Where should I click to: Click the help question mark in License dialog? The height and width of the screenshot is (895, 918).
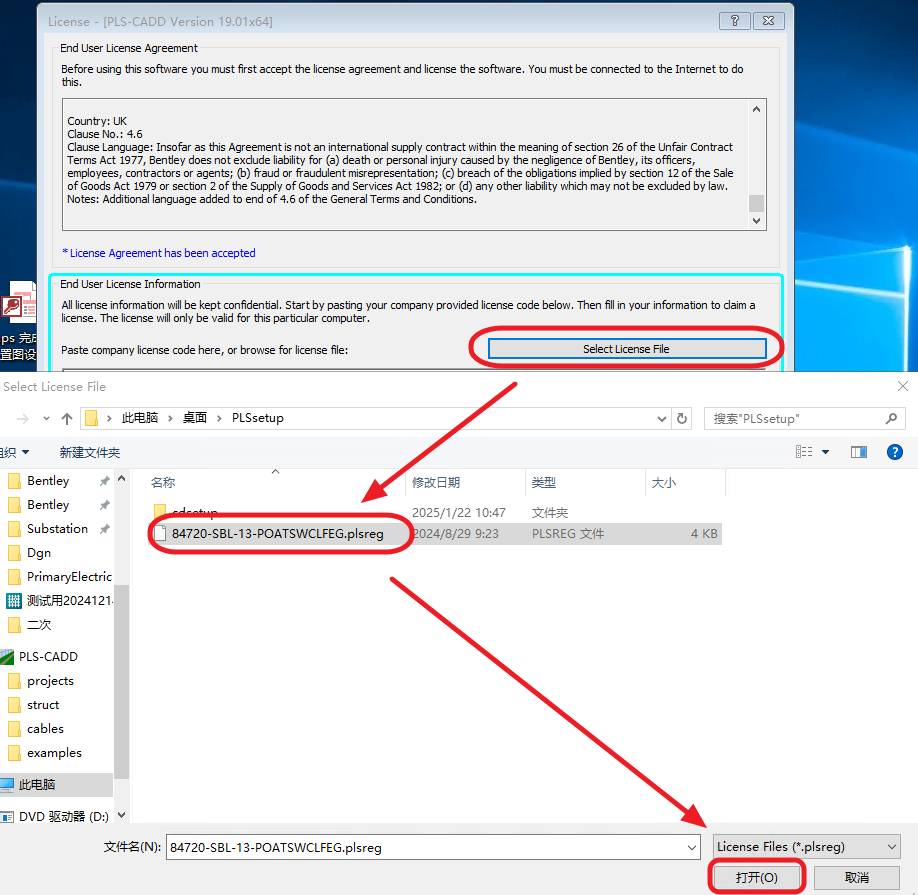click(x=734, y=21)
